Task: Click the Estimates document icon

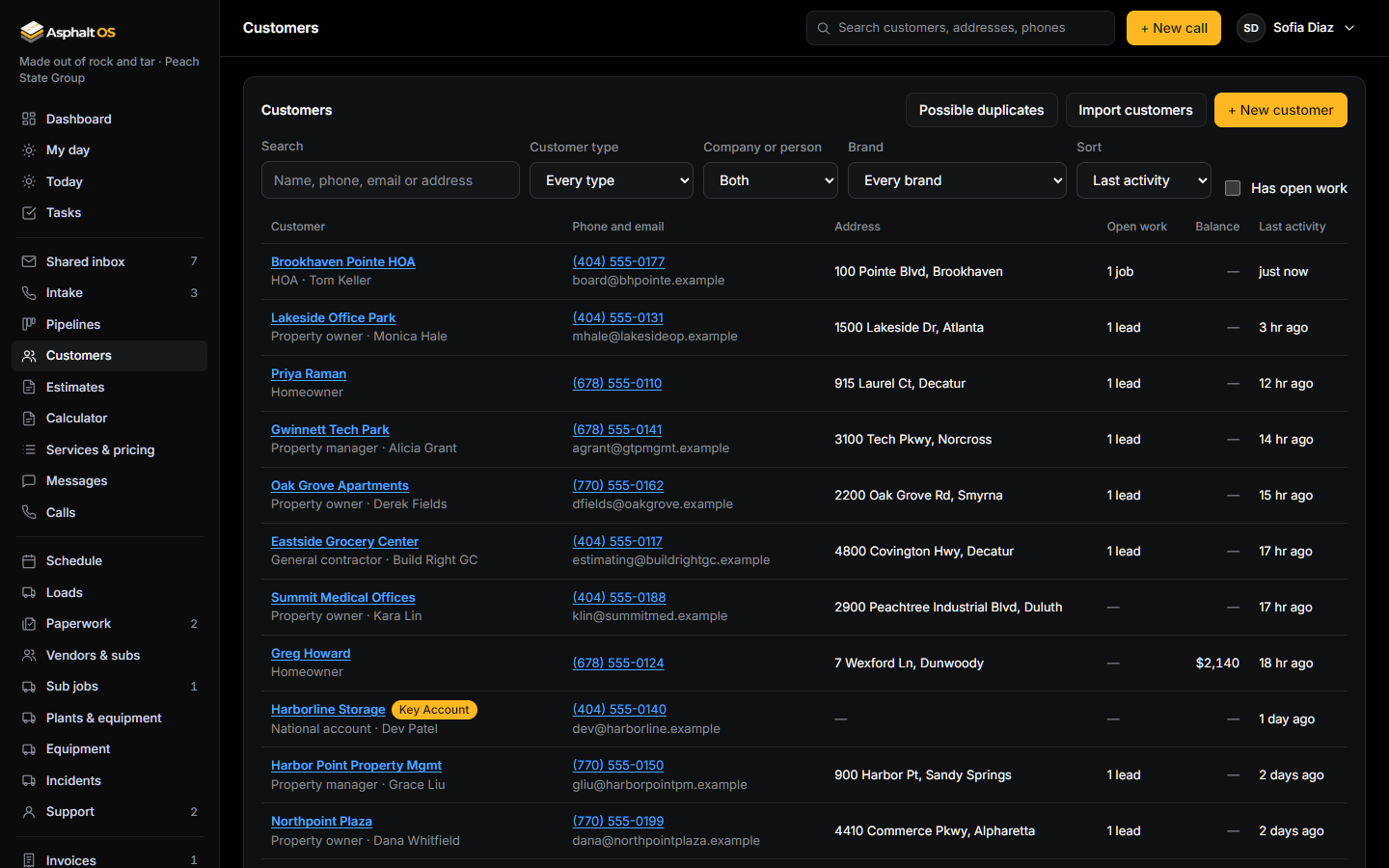Action: point(29,387)
